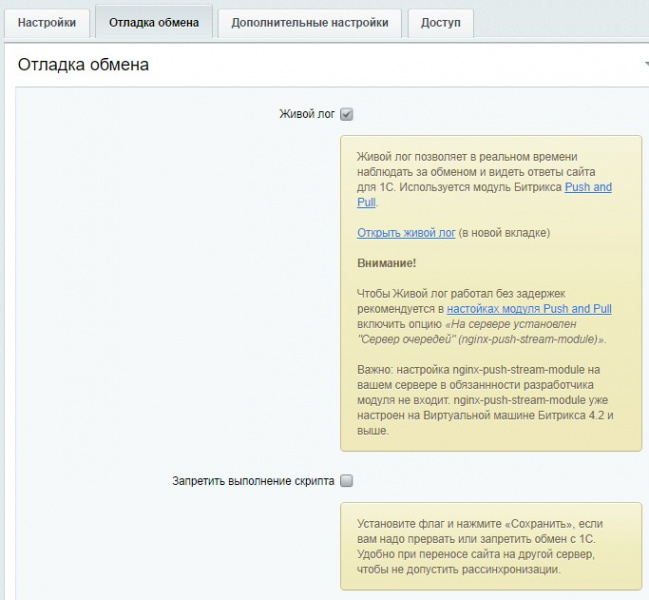Select the Отладка обмена tab
The width and height of the screenshot is (649, 600).
[x=154, y=23]
